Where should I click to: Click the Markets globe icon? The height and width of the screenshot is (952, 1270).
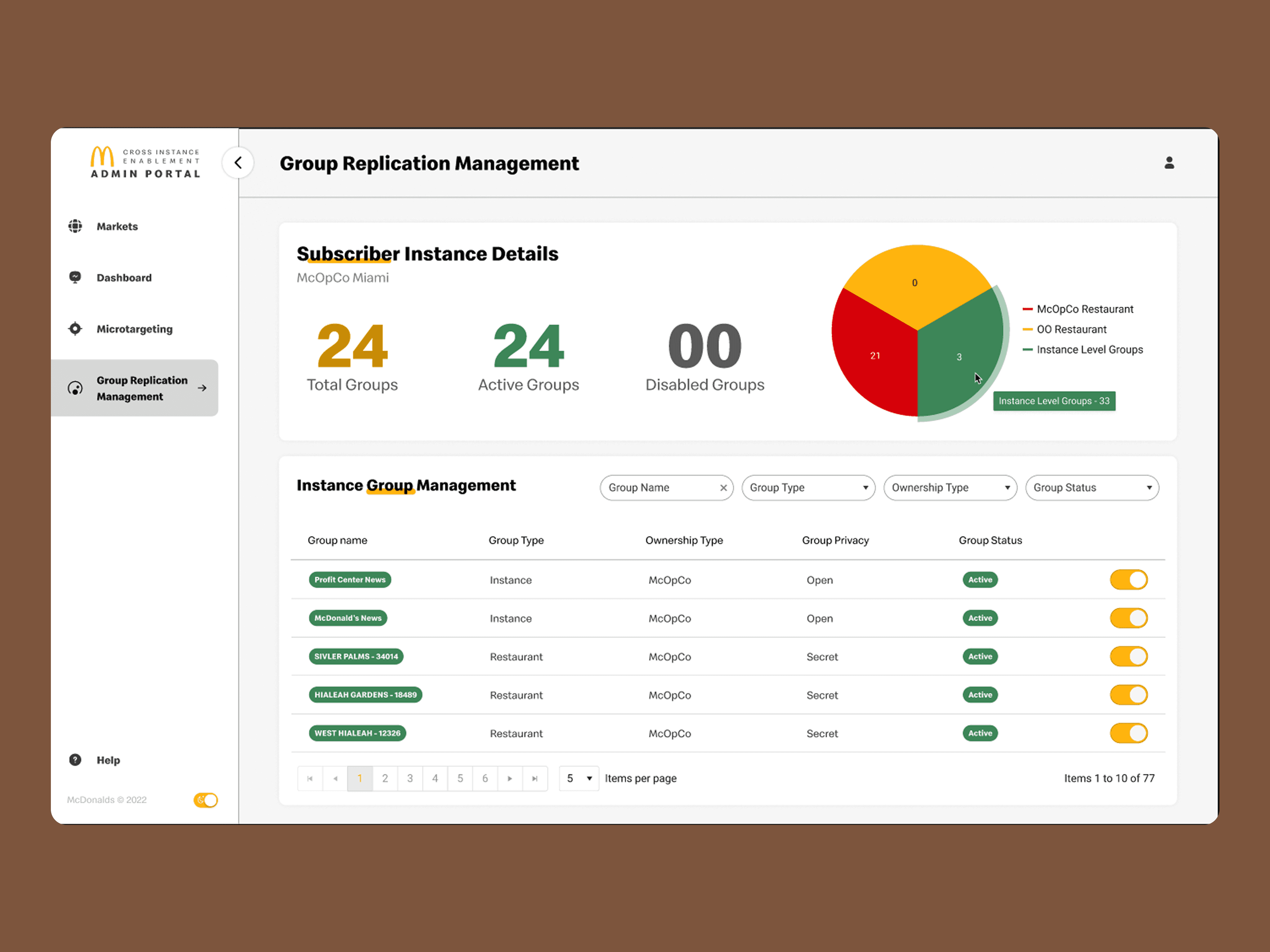(x=75, y=226)
